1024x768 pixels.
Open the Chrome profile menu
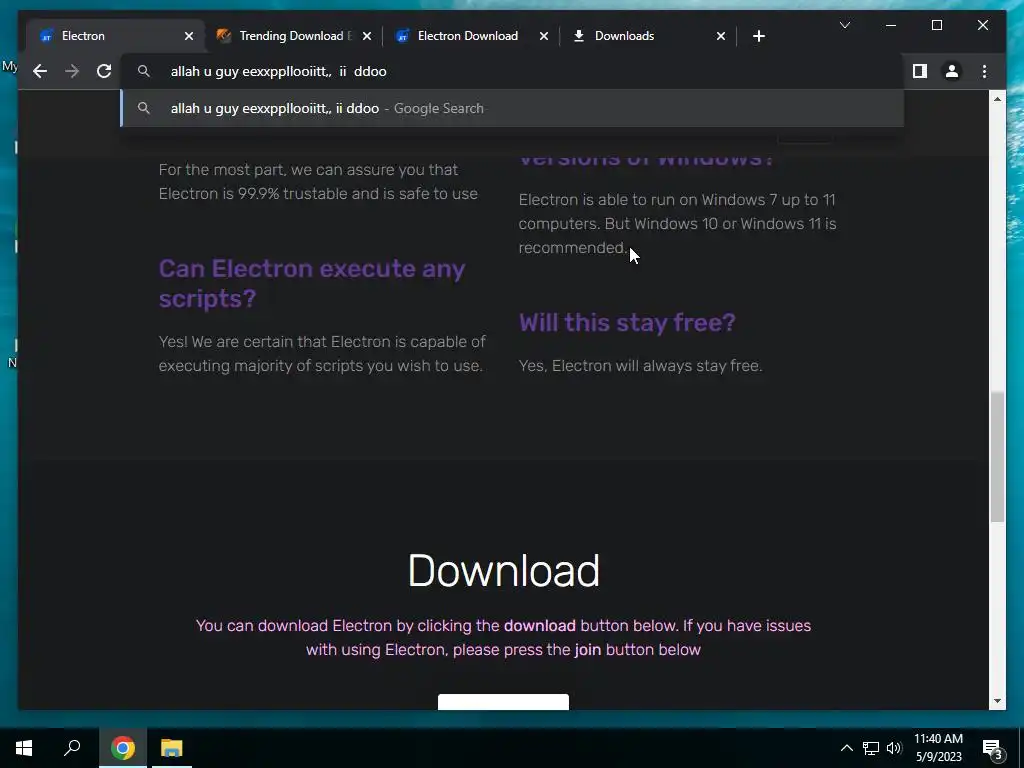952,71
